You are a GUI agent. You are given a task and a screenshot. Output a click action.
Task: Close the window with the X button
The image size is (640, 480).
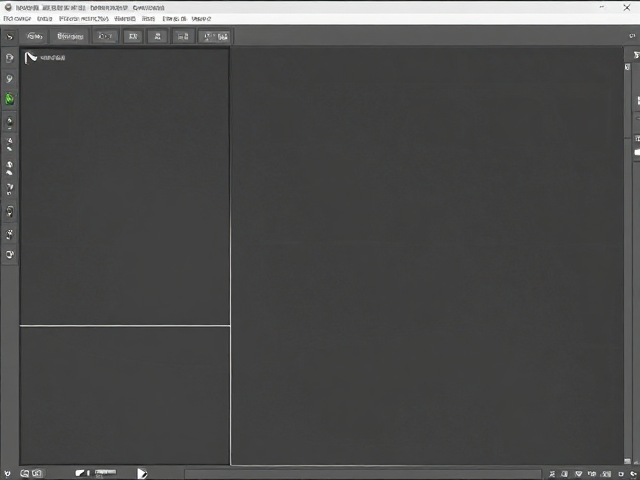click(627, 7)
